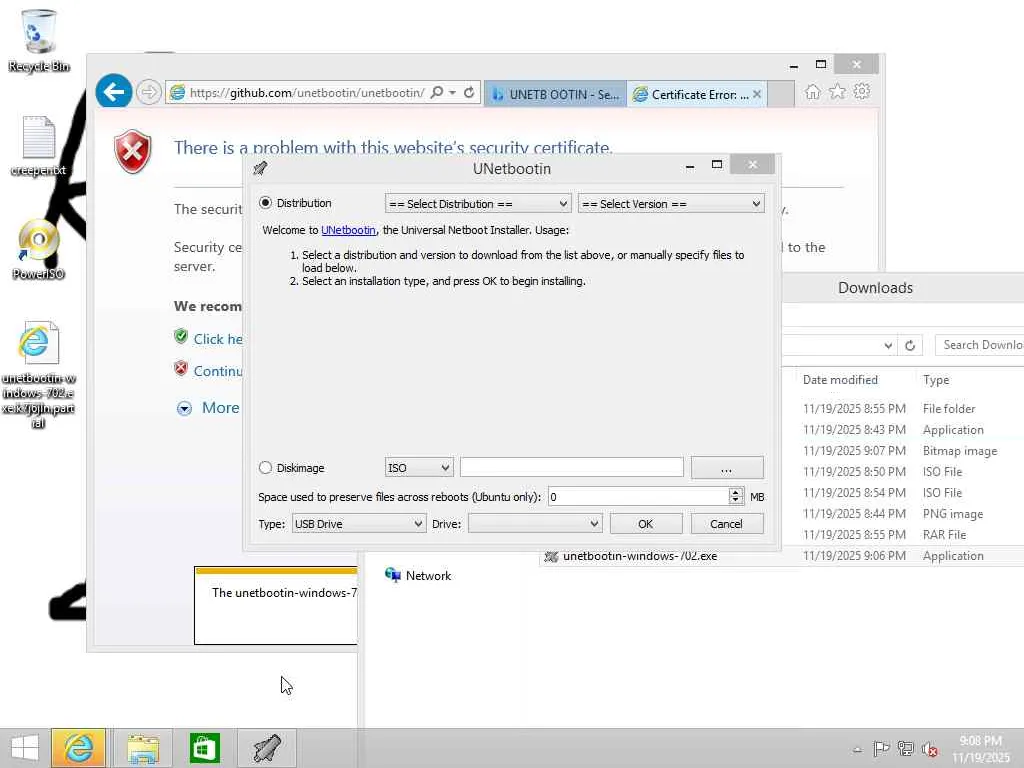1024x768 pixels.
Task: Select the 8:43 PM Application row
Action: (903, 430)
